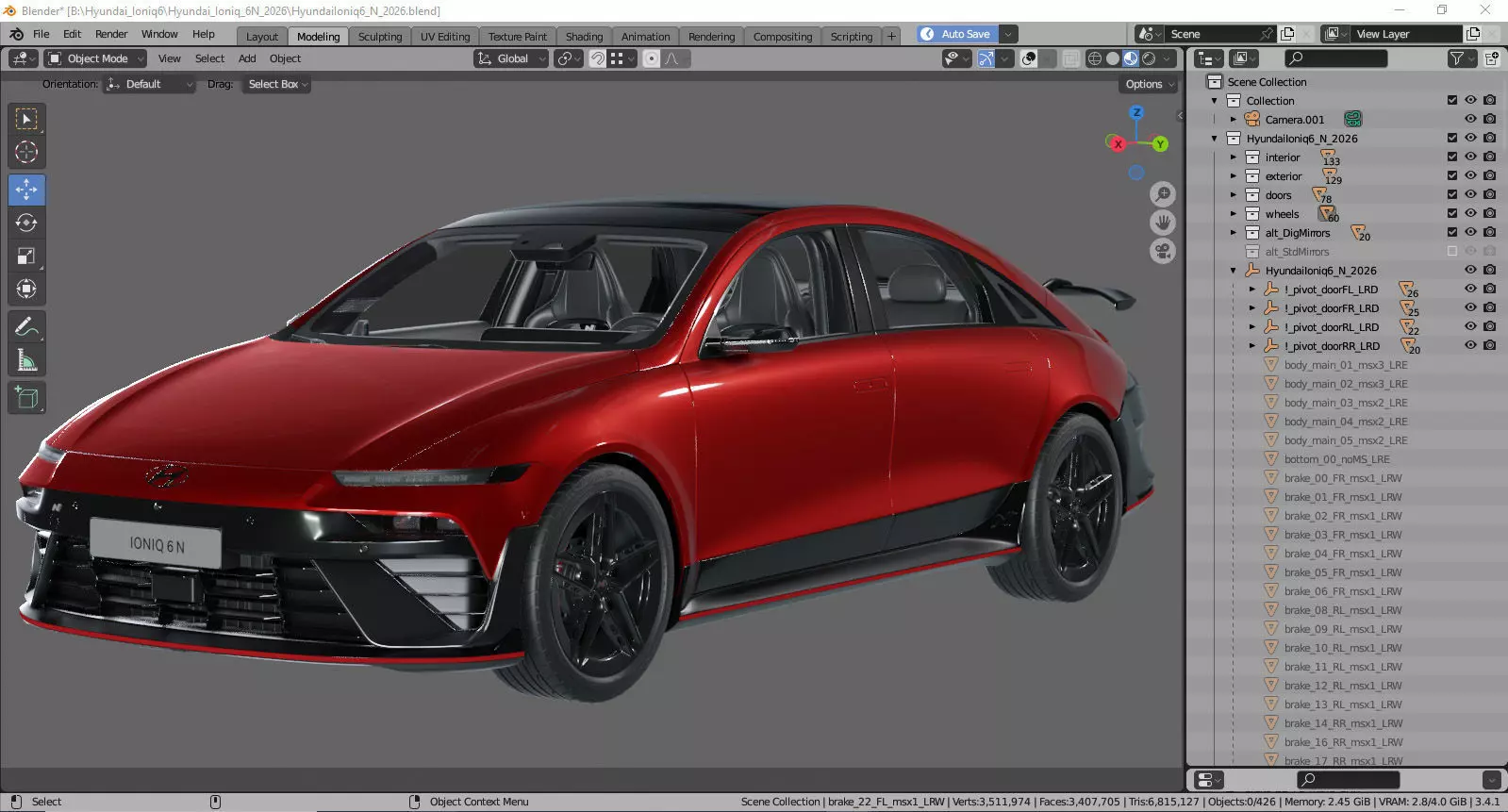The width and height of the screenshot is (1508, 812).
Task: Expand the Camera.001 item
Action: (1233, 120)
